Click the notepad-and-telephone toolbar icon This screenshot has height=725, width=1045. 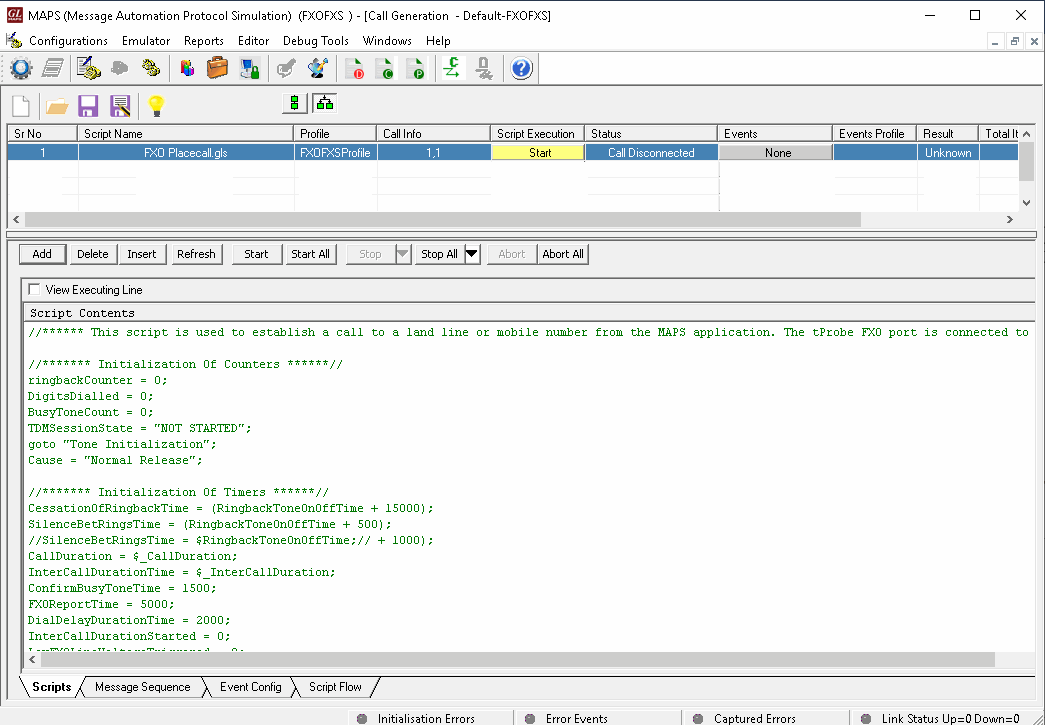pyautogui.click(x=88, y=68)
